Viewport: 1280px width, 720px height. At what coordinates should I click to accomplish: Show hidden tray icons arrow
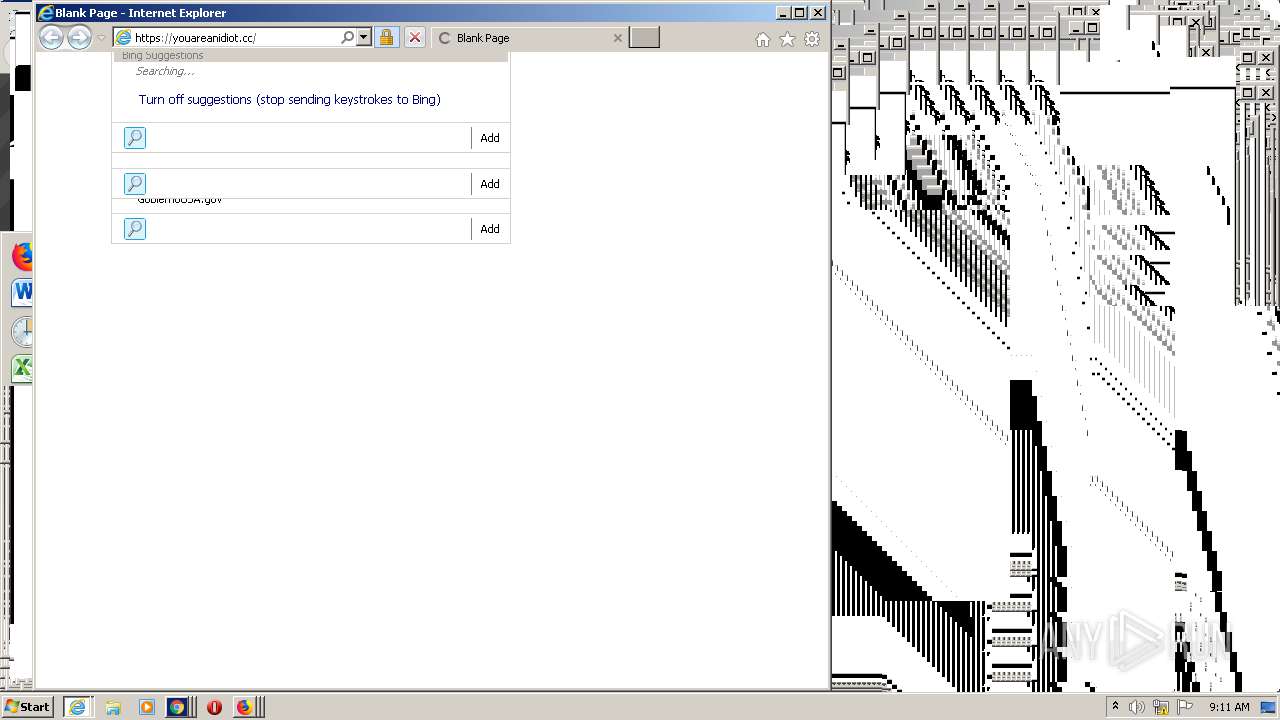pyautogui.click(x=1115, y=706)
